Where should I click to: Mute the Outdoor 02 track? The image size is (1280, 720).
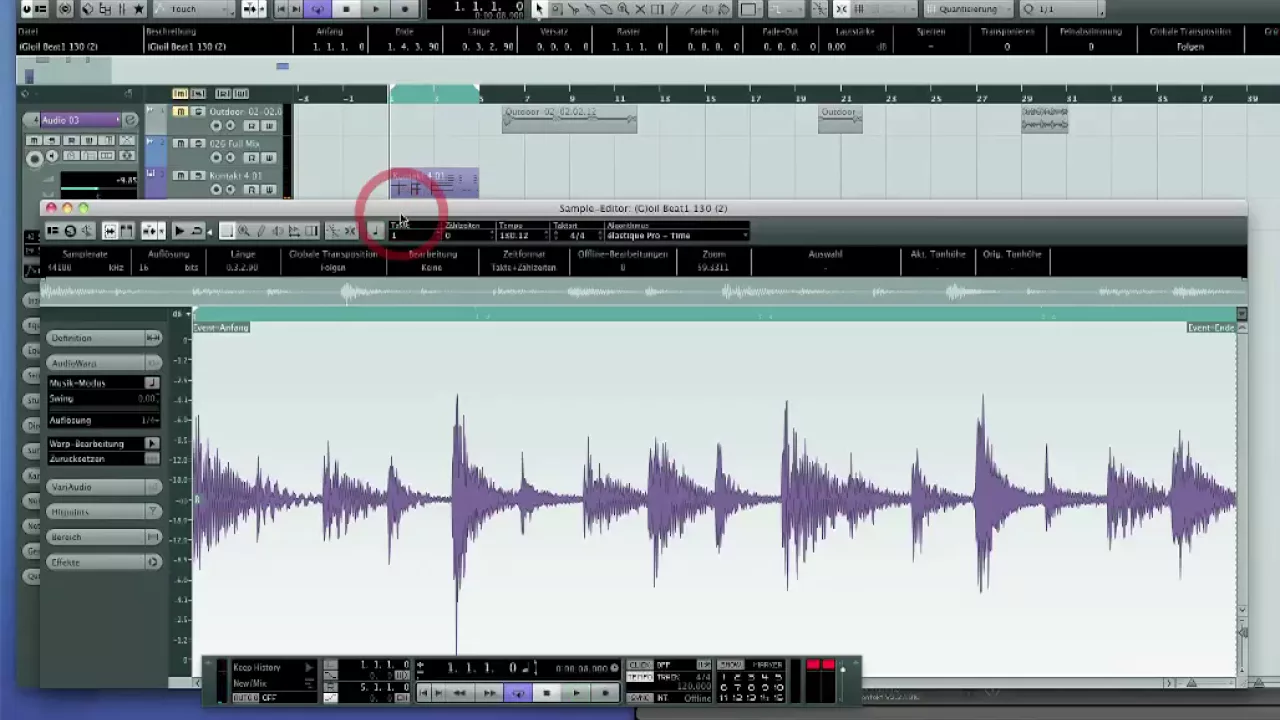[x=181, y=111]
